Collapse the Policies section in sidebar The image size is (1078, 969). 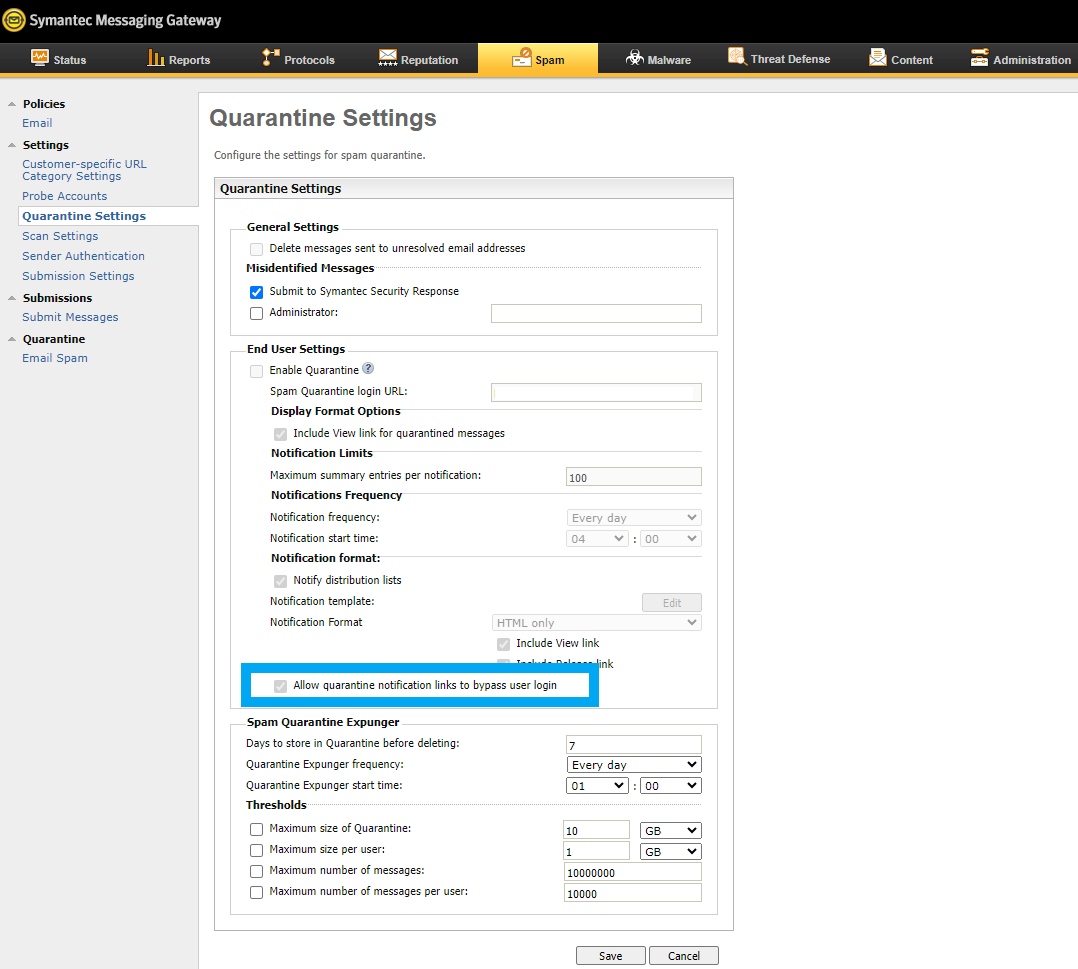(12, 104)
